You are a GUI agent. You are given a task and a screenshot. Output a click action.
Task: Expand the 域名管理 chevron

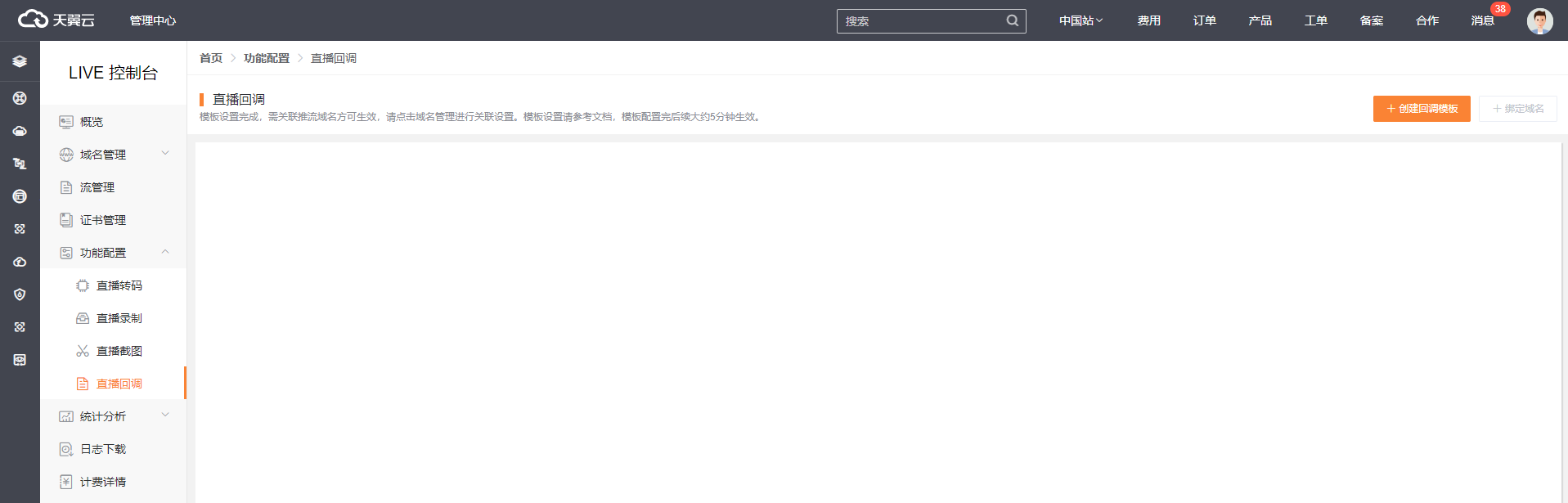165,153
